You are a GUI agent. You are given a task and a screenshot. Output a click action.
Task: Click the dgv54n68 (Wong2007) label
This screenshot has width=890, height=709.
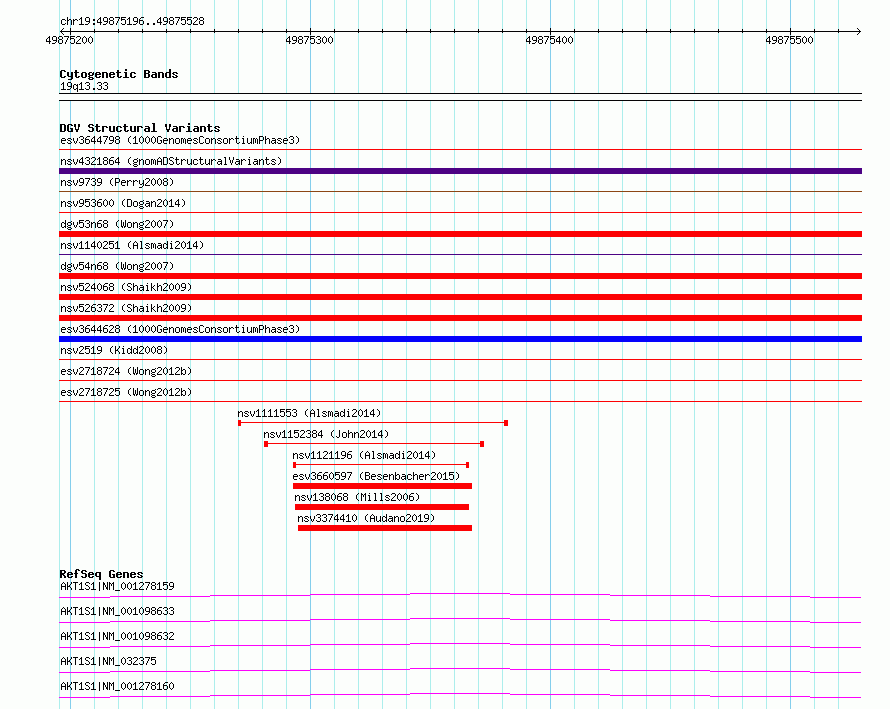tap(117, 266)
